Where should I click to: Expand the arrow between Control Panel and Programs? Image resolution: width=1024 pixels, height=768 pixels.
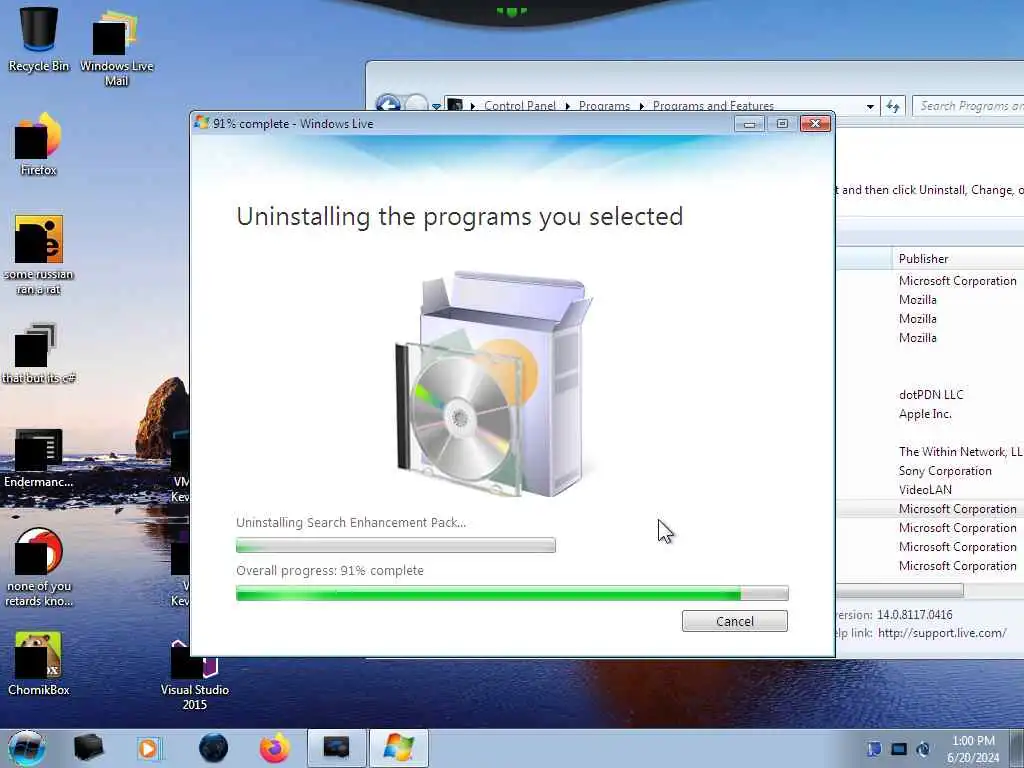568,106
